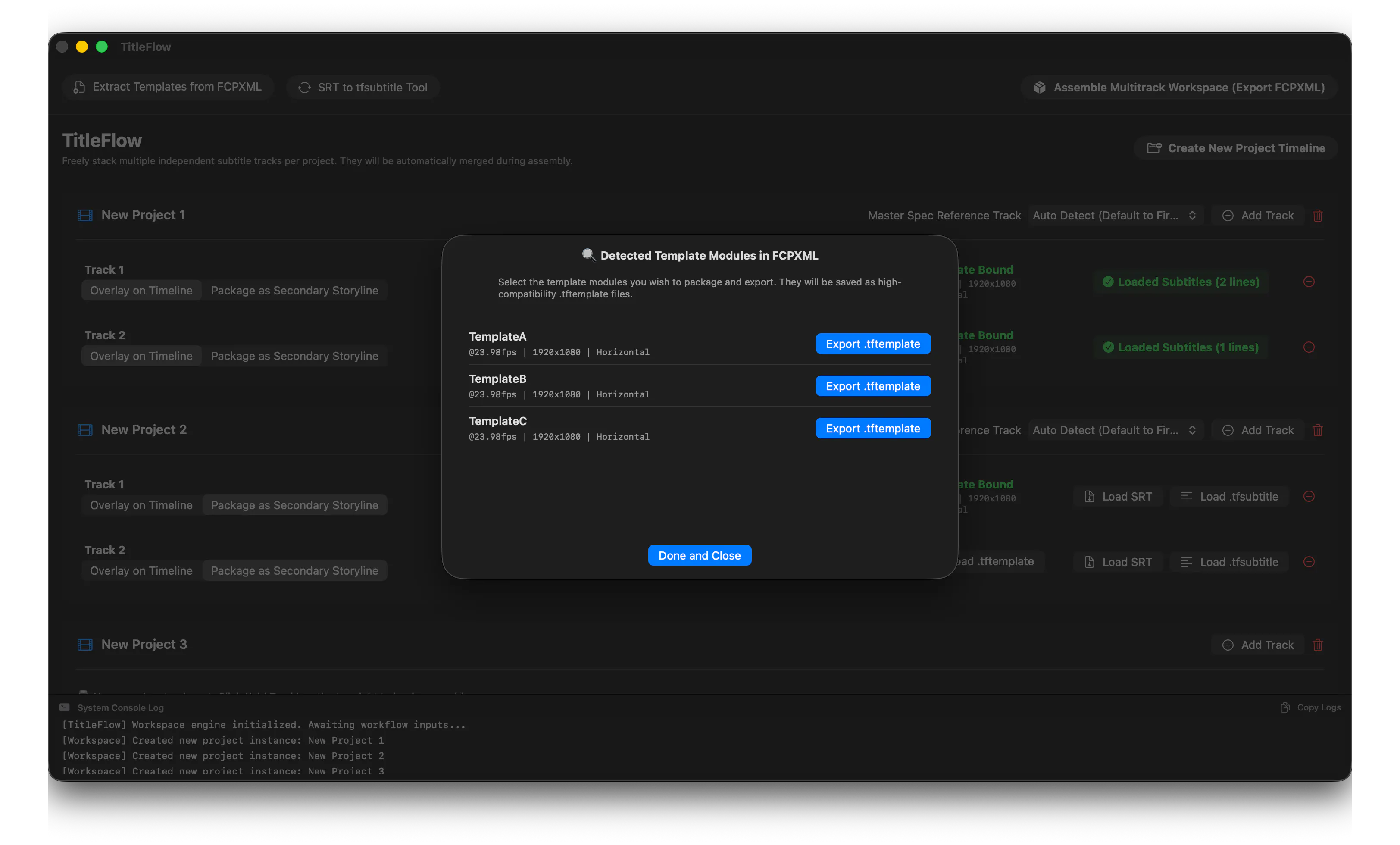Delete New Project 1 with trash icon
Screen dimensions: 1400x845
click(1318, 216)
